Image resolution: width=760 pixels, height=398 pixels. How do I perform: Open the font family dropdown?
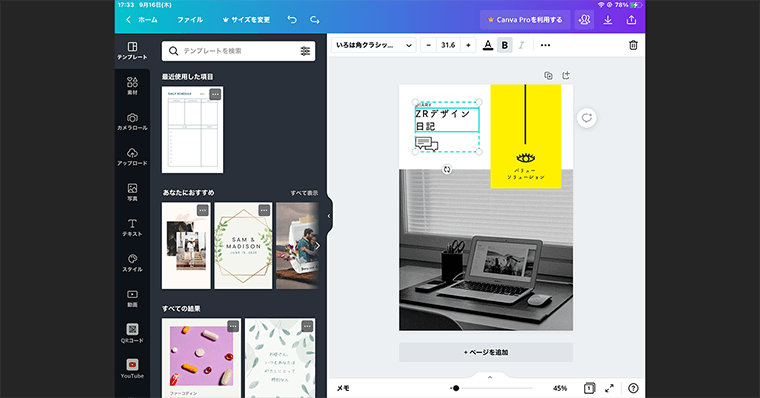tap(374, 45)
